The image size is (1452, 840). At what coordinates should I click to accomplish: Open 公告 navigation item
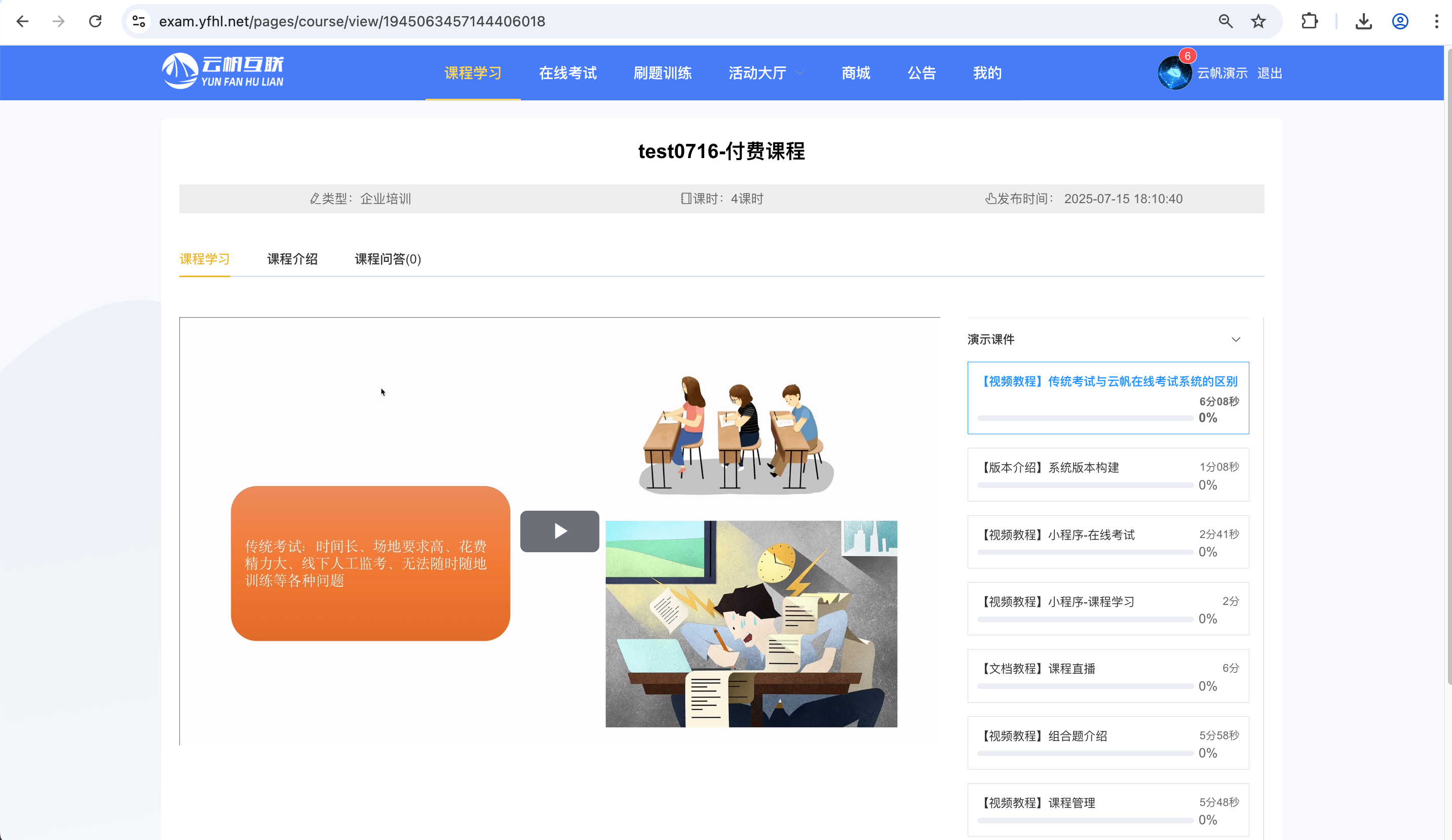pyautogui.click(x=922, y=73)
